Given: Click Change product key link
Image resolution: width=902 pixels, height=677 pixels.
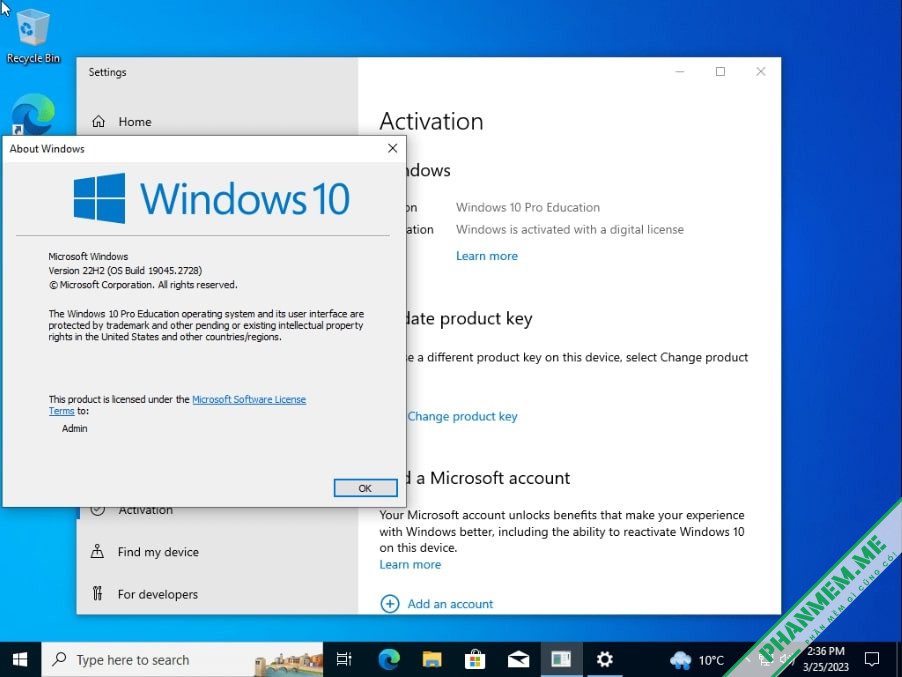Looking at the screenshot, I should [x=463, y=416].
